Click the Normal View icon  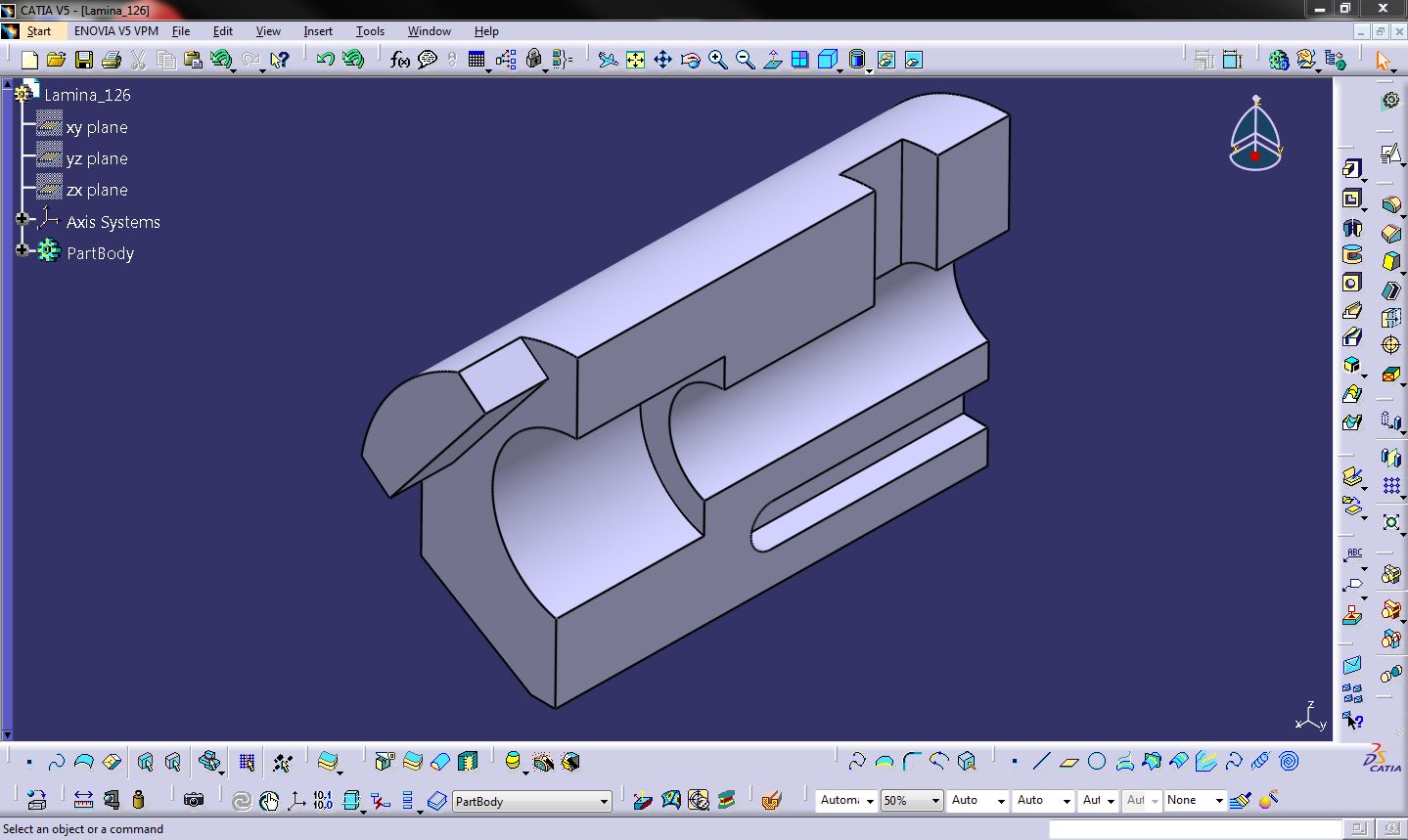coord(772,60)
